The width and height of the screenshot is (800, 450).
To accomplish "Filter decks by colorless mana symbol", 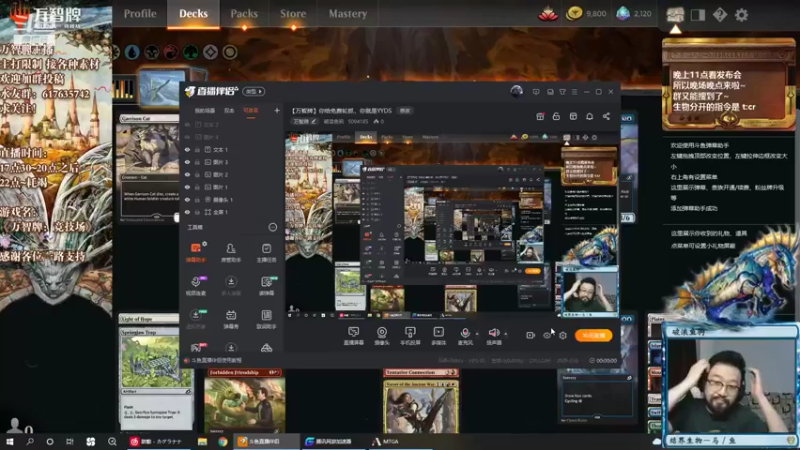I will tap(210, 52).
